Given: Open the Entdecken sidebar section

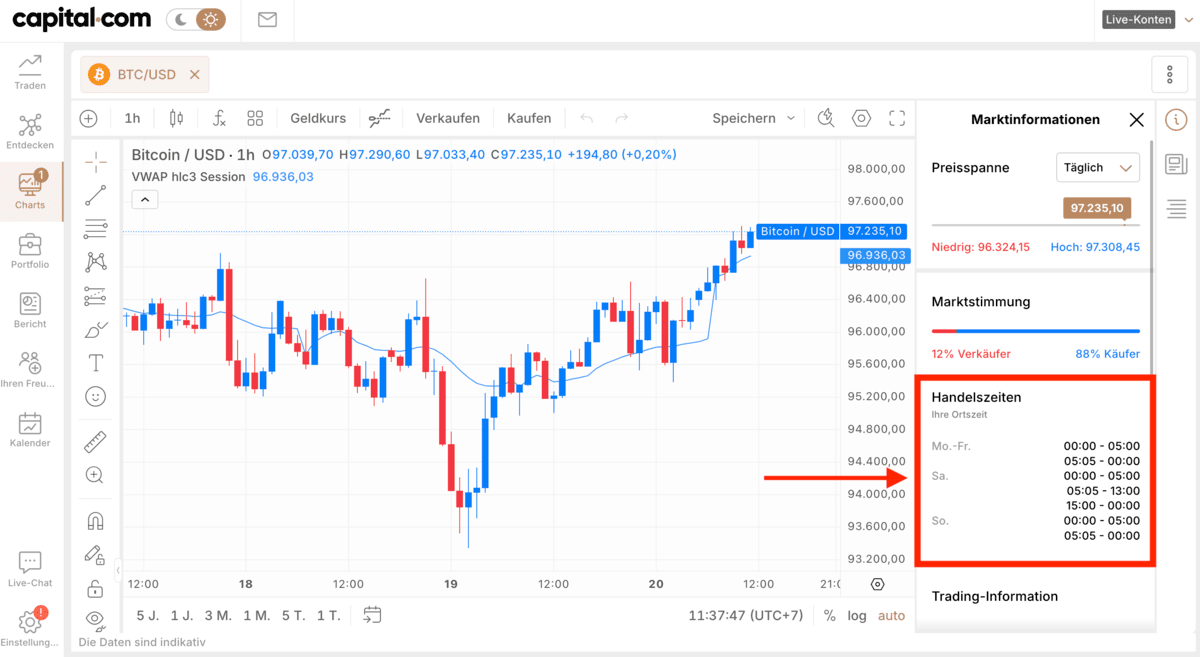Looking at the screenshot, I should (x=30, y=131).
